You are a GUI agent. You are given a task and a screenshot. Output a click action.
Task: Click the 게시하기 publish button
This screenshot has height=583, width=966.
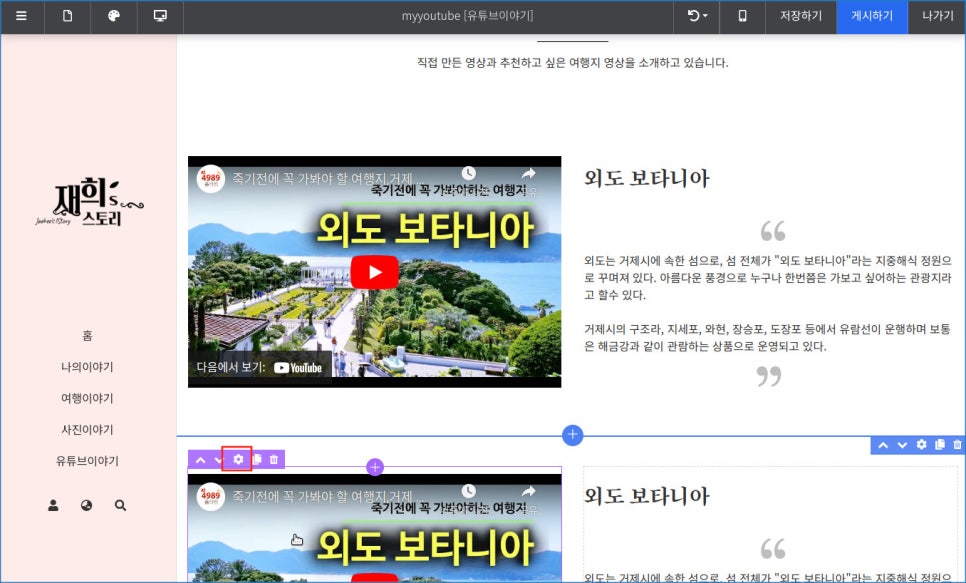(872, 17)
